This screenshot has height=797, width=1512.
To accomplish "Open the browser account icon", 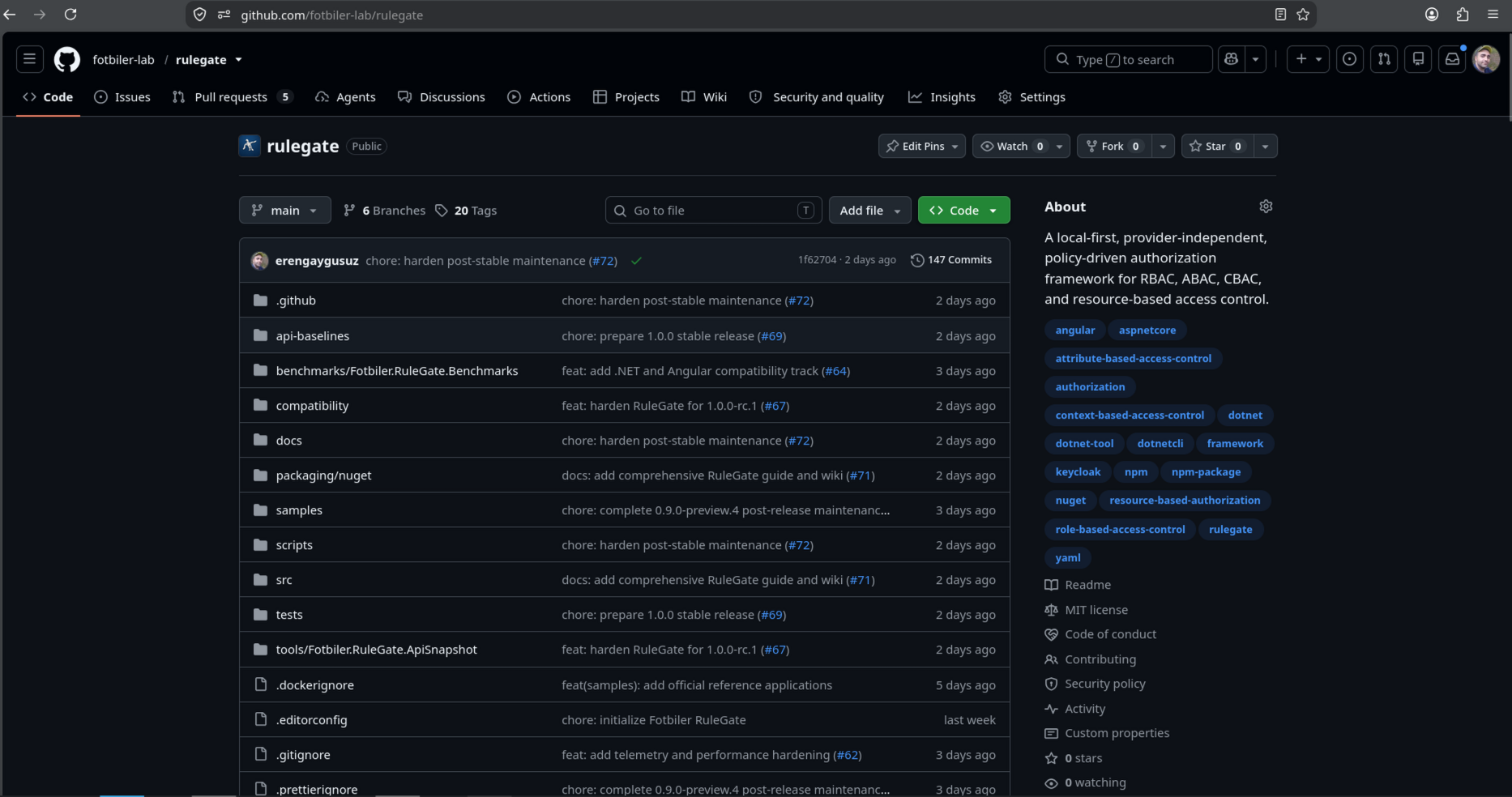I will click(x=1432, y=15).
